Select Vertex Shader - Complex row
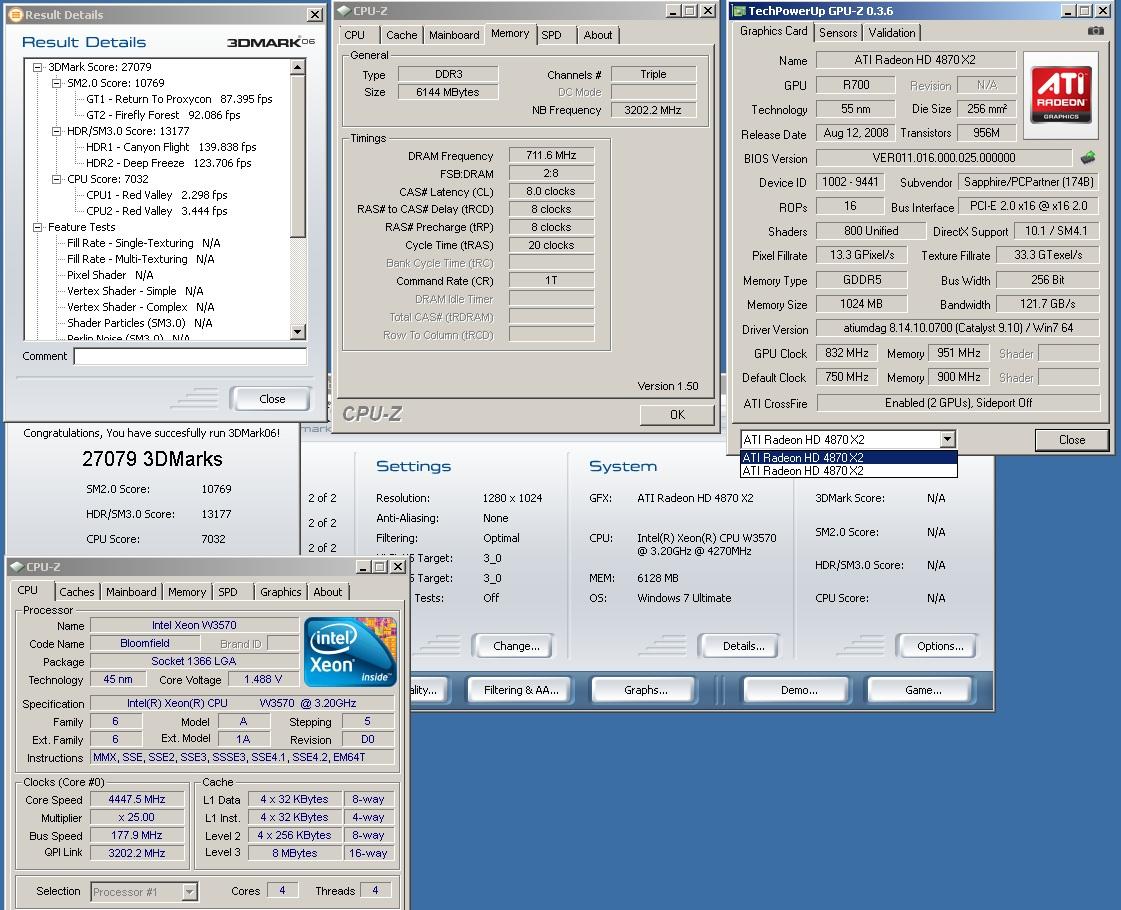 pyautogui.click(x=141, y=307)
